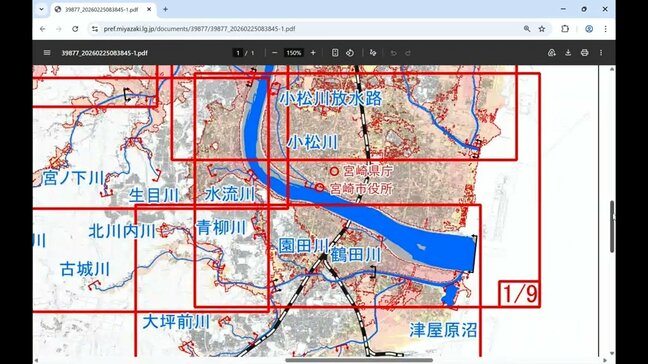This screenshot has width=648, height=364.
Task: Click the scroll down arrow
Action: coord(612,354)
